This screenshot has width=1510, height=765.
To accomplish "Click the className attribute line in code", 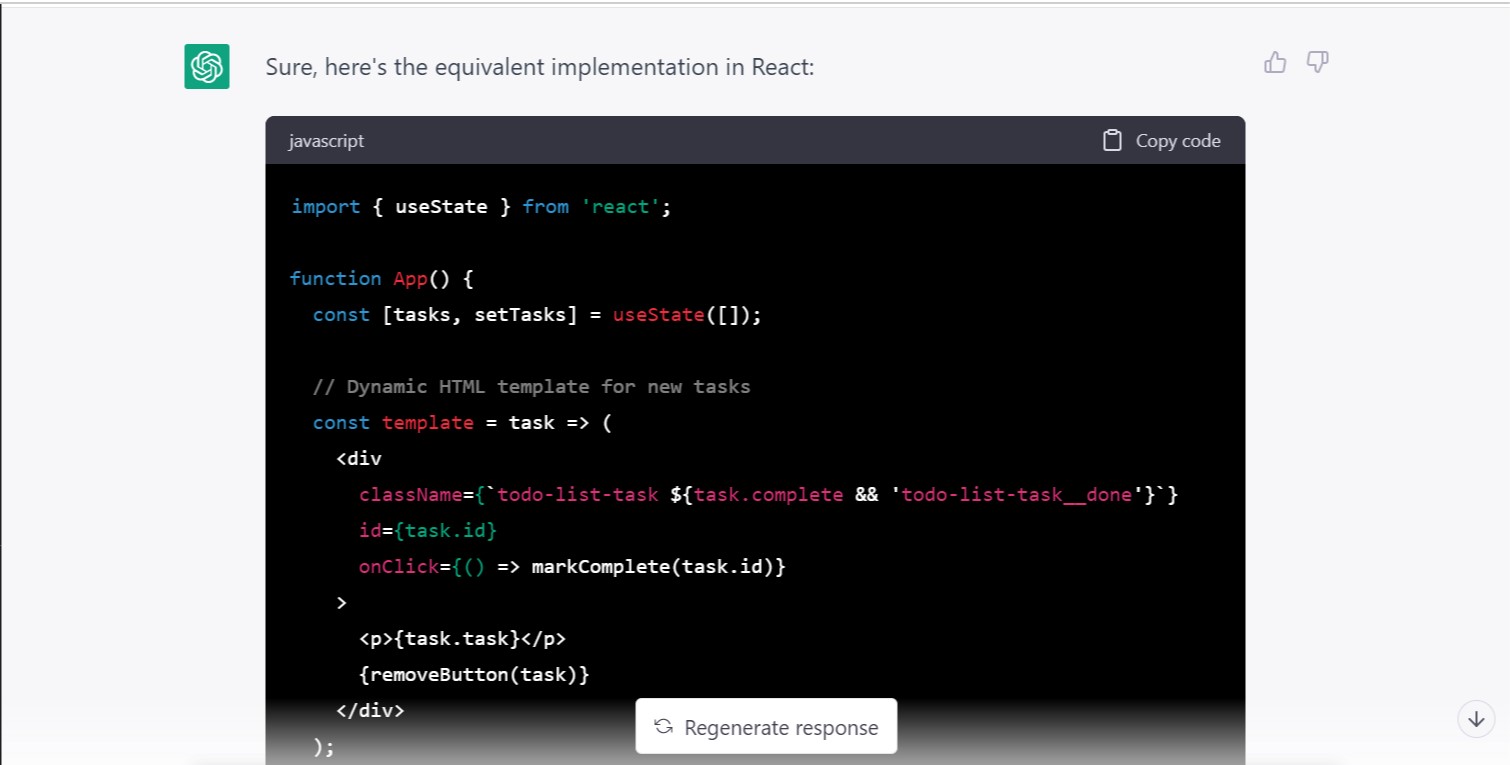I will [768, 495].
